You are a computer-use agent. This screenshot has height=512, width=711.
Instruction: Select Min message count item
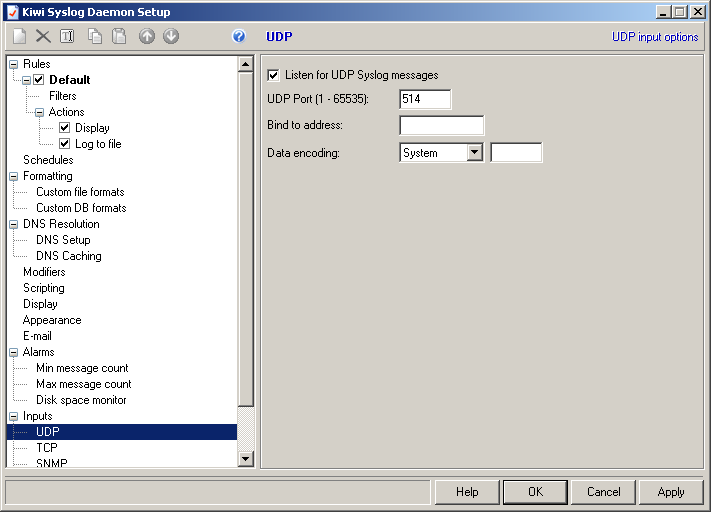pyautogui.click(x=82, y=368)
